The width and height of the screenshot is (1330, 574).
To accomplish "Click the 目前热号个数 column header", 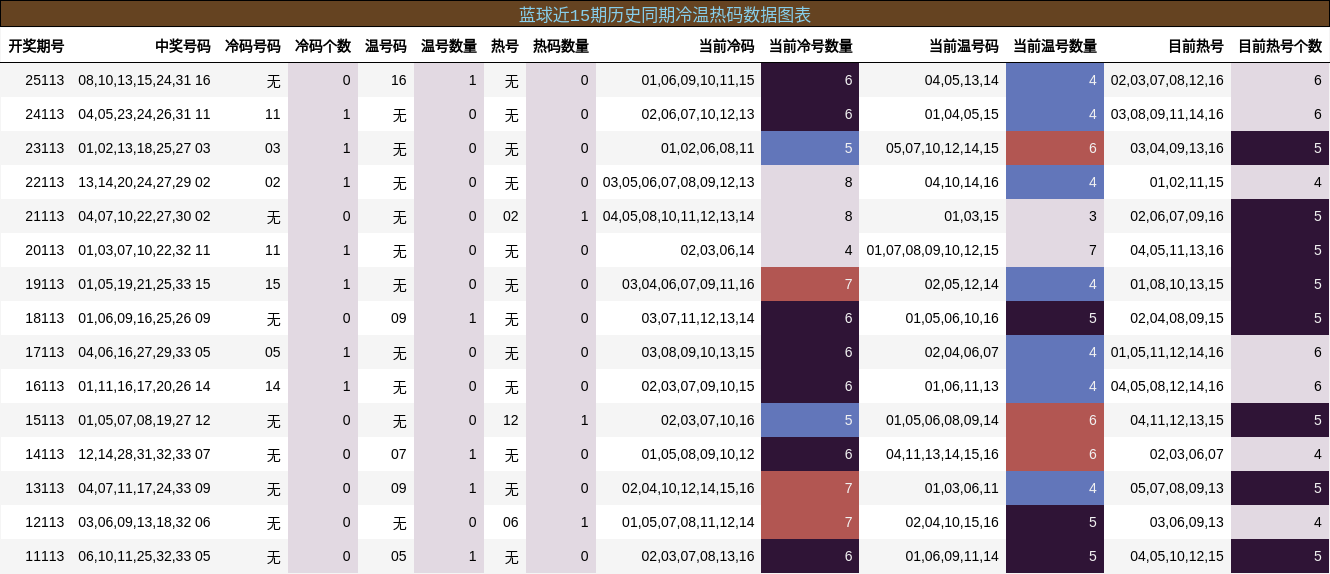I will [1280, 46].
